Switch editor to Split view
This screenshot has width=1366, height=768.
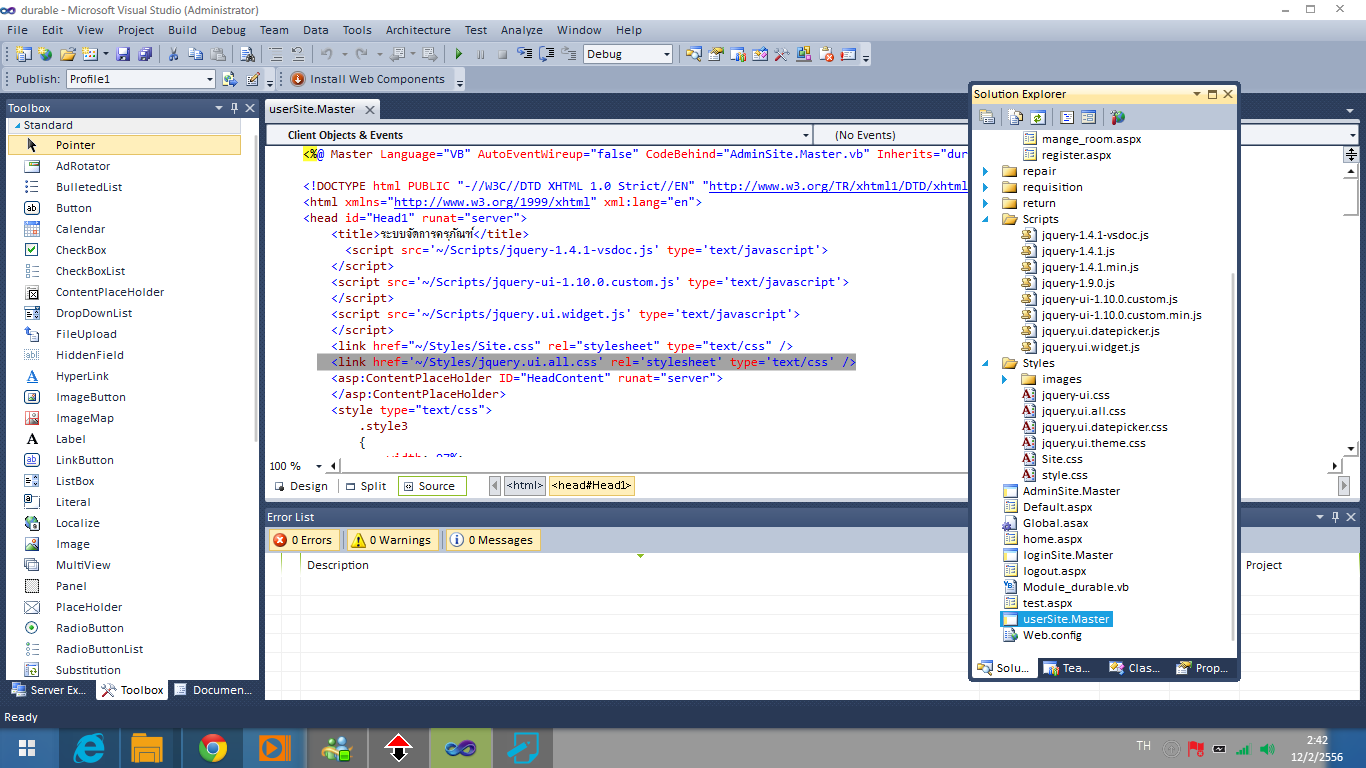[x=365, y=486]
